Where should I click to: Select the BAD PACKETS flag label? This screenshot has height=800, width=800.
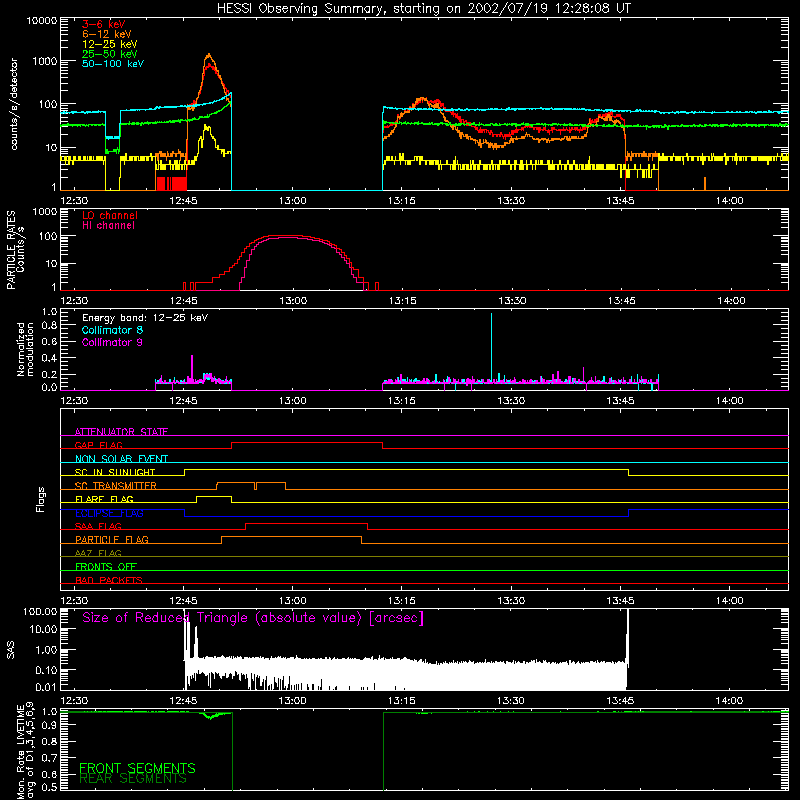pos(109,580)
